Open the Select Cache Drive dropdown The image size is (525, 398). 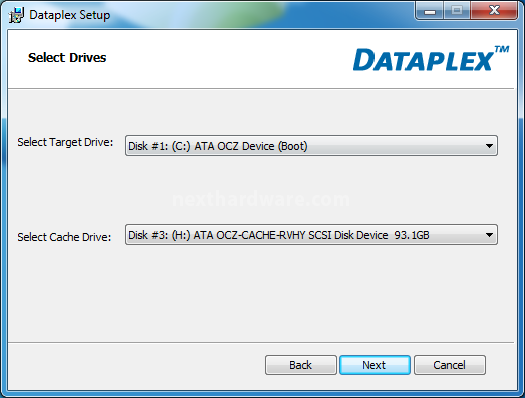pos(311,235)
